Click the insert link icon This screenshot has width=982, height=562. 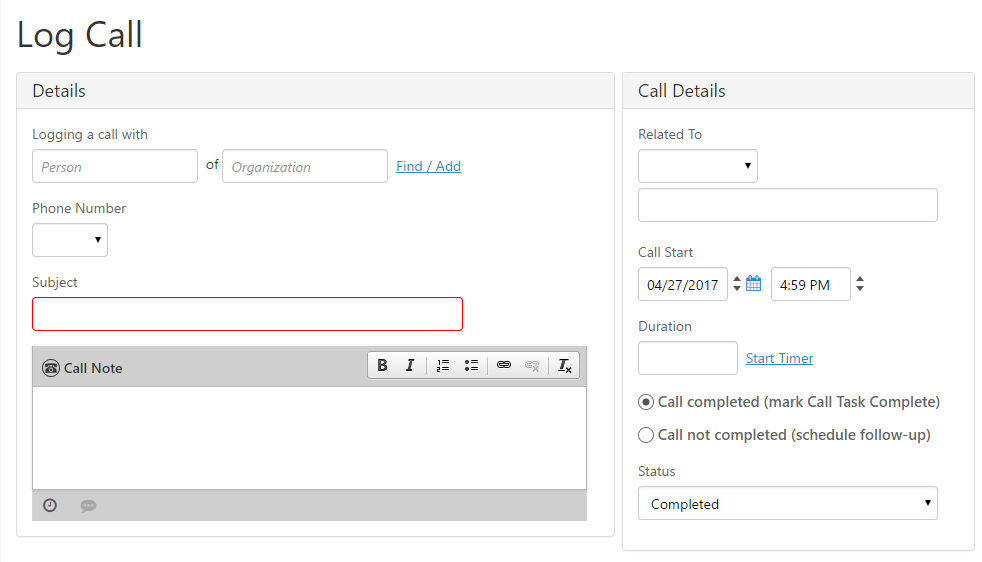(504, 365)
